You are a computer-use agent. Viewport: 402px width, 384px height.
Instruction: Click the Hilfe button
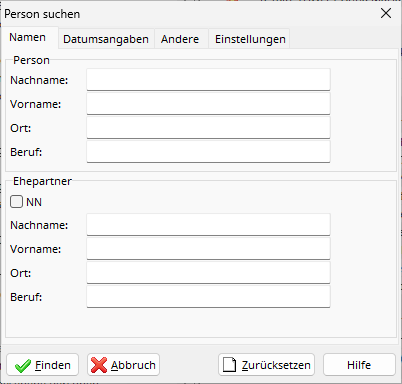(x=359, y=365)
